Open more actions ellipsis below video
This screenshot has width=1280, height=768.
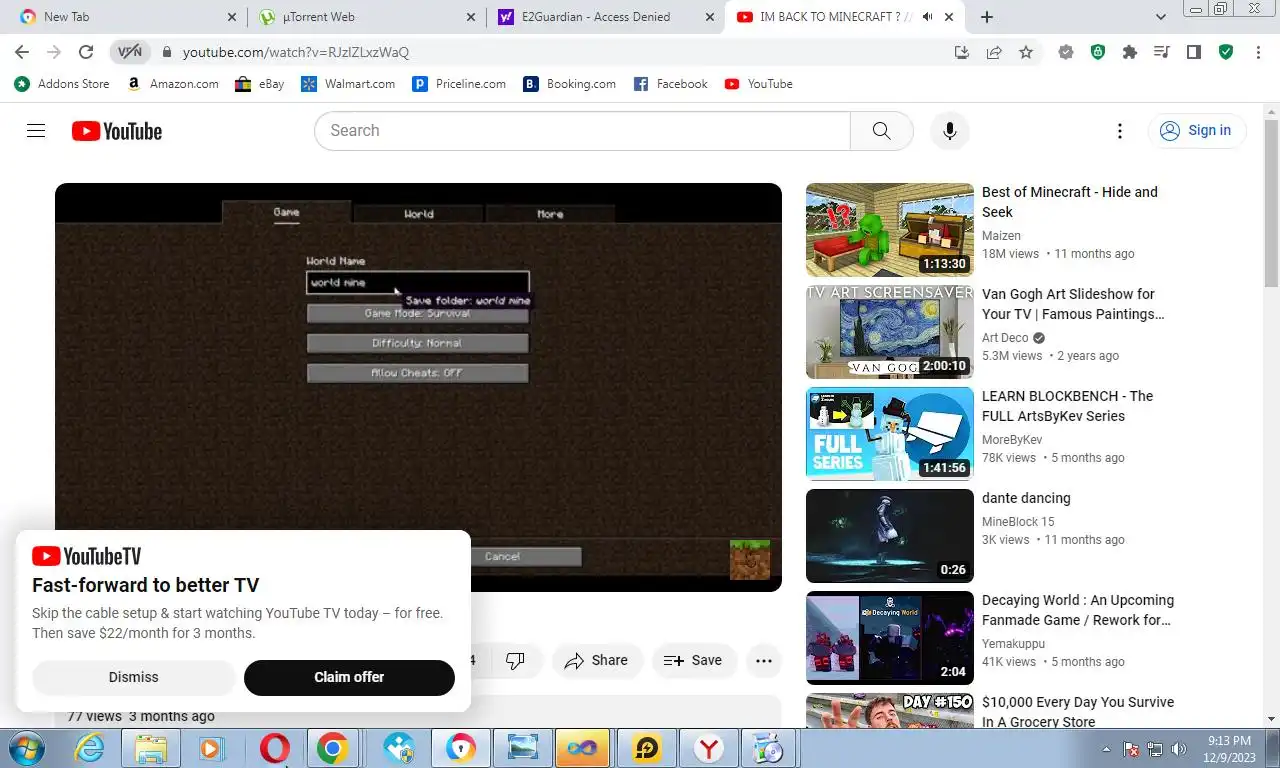coord(764,661)
